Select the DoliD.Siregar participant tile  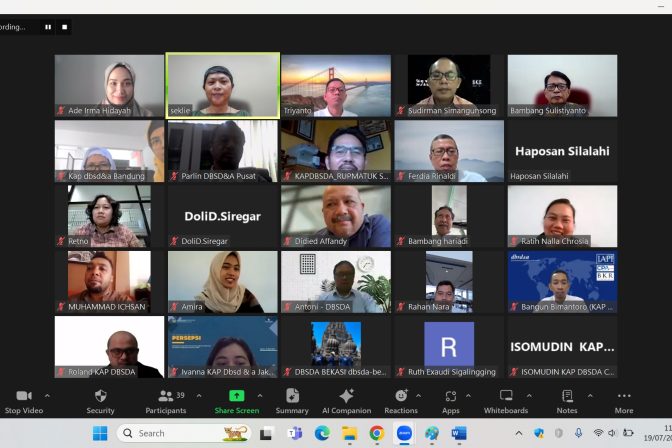[x=222, y=215]
